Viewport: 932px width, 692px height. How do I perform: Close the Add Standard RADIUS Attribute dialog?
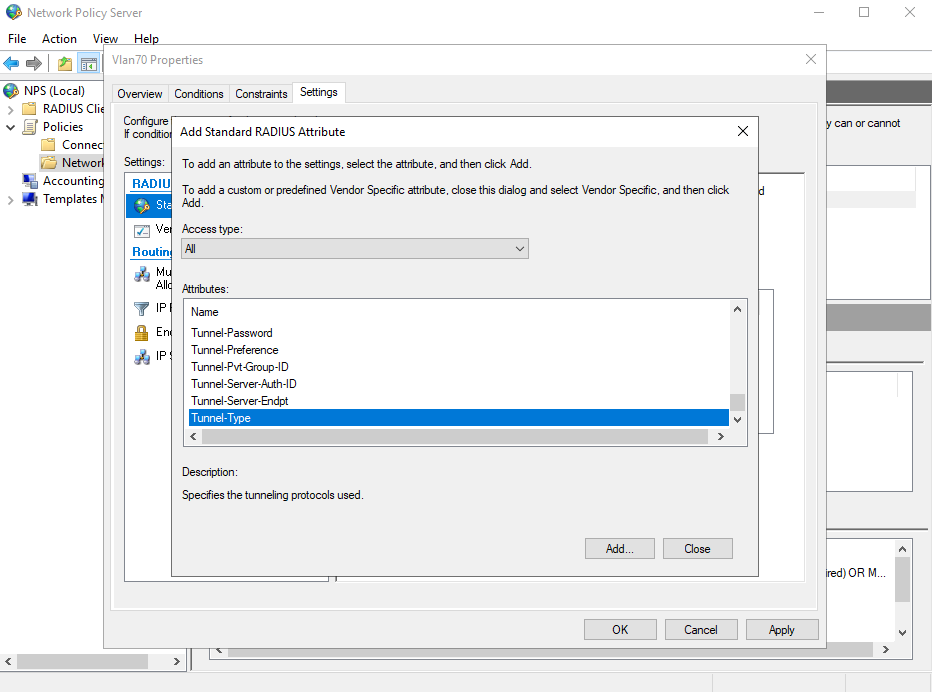pos(742,131)
